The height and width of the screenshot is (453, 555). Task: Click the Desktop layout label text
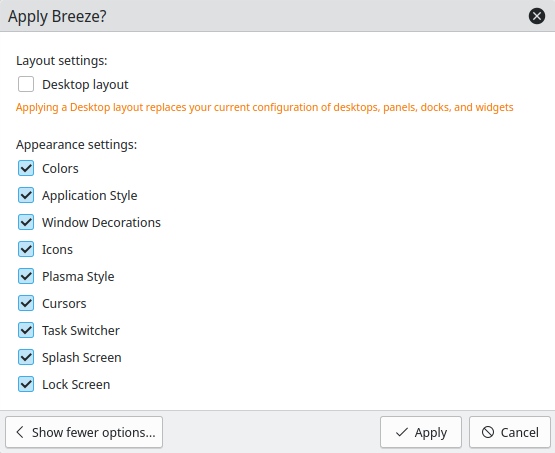click(x=85, y=85)
